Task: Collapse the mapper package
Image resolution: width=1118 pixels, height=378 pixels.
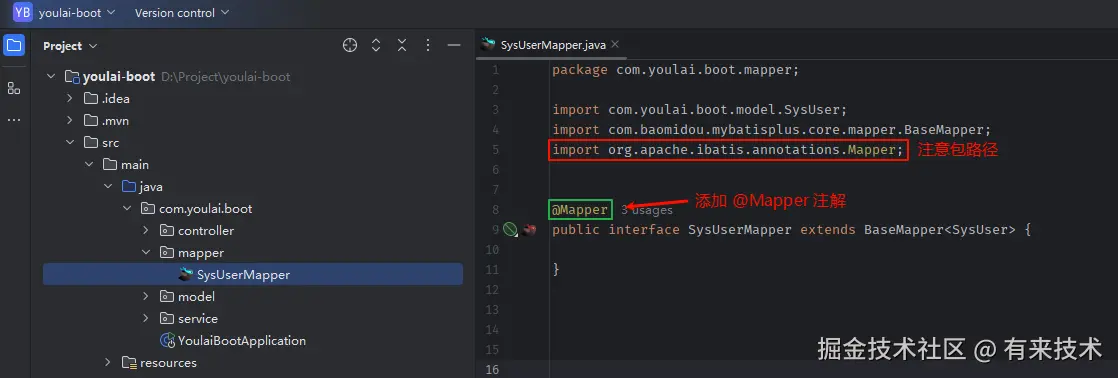Action: click(x=145, y=252)
